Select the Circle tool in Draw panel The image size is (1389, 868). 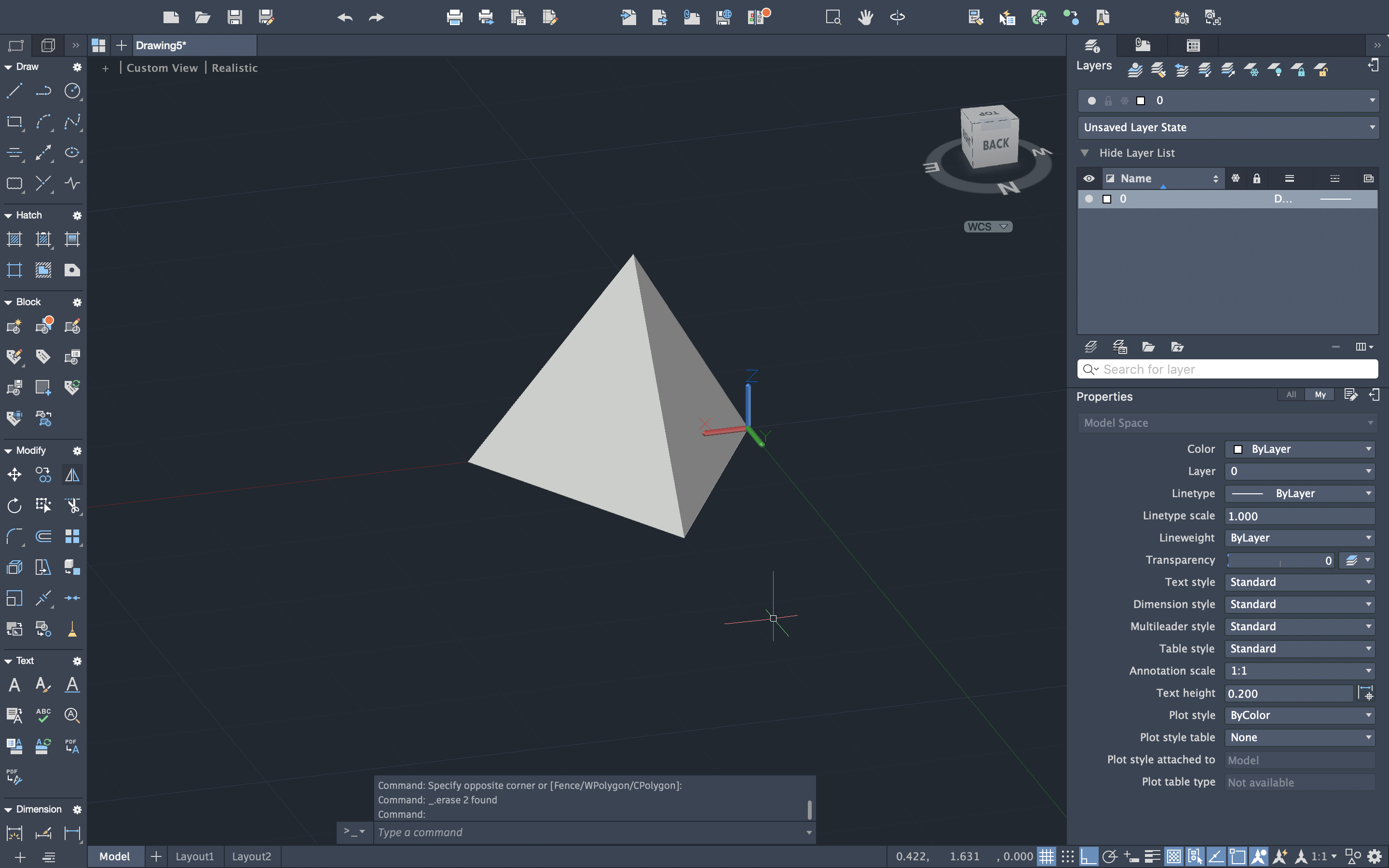72,91
